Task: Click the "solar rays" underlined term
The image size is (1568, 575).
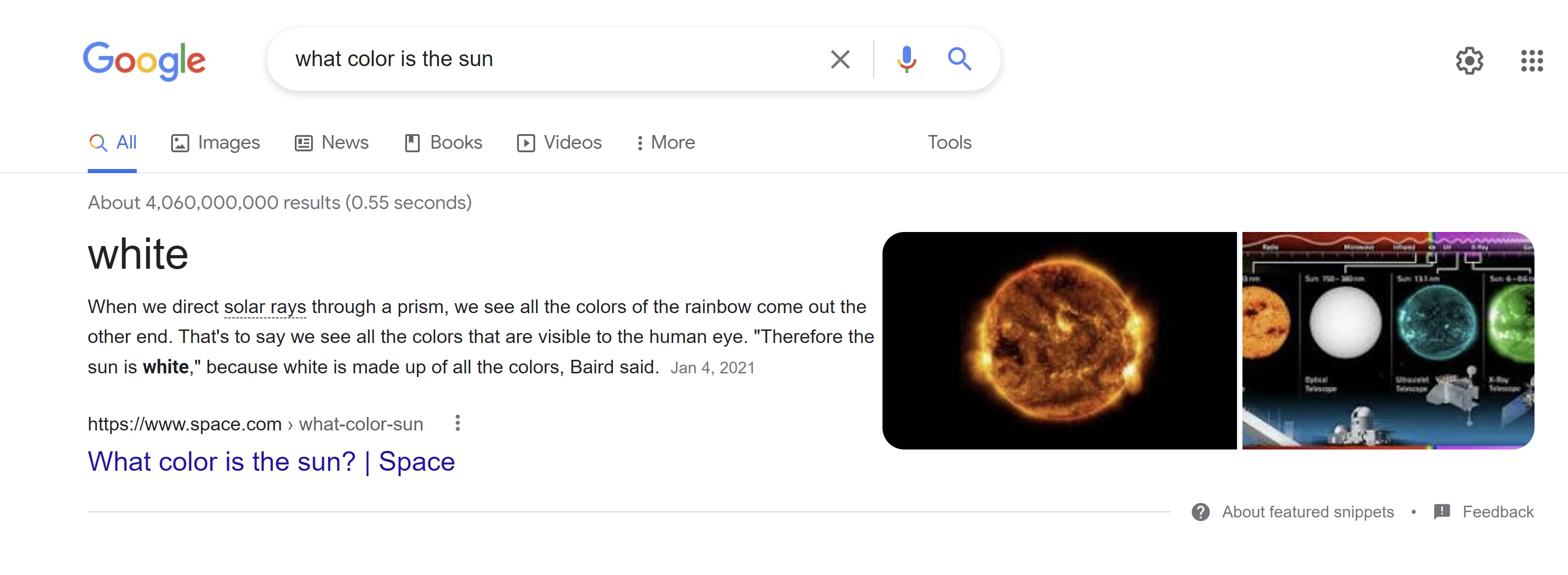Action: pos(265,307)
